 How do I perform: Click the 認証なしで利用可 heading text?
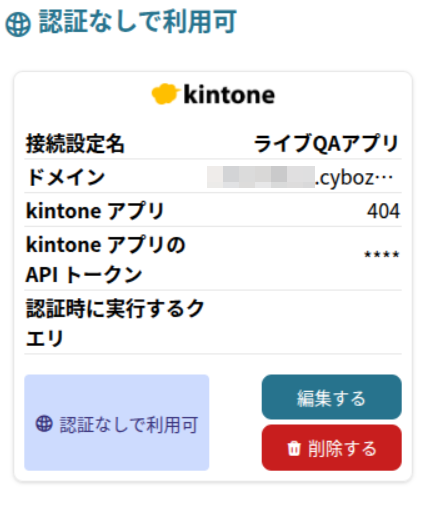[x=137, y=22]
